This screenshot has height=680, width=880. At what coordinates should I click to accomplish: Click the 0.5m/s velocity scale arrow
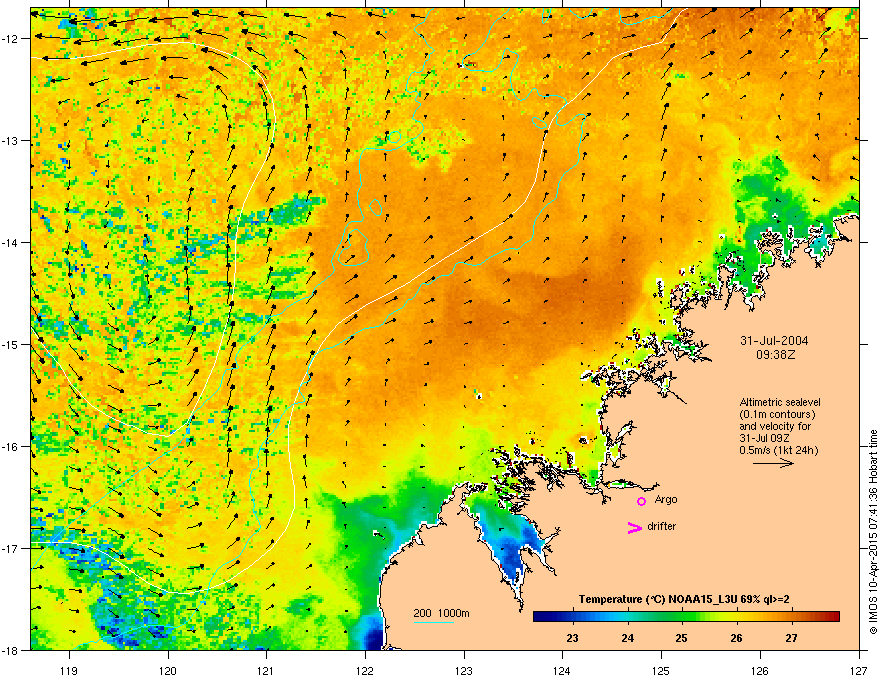773,463
